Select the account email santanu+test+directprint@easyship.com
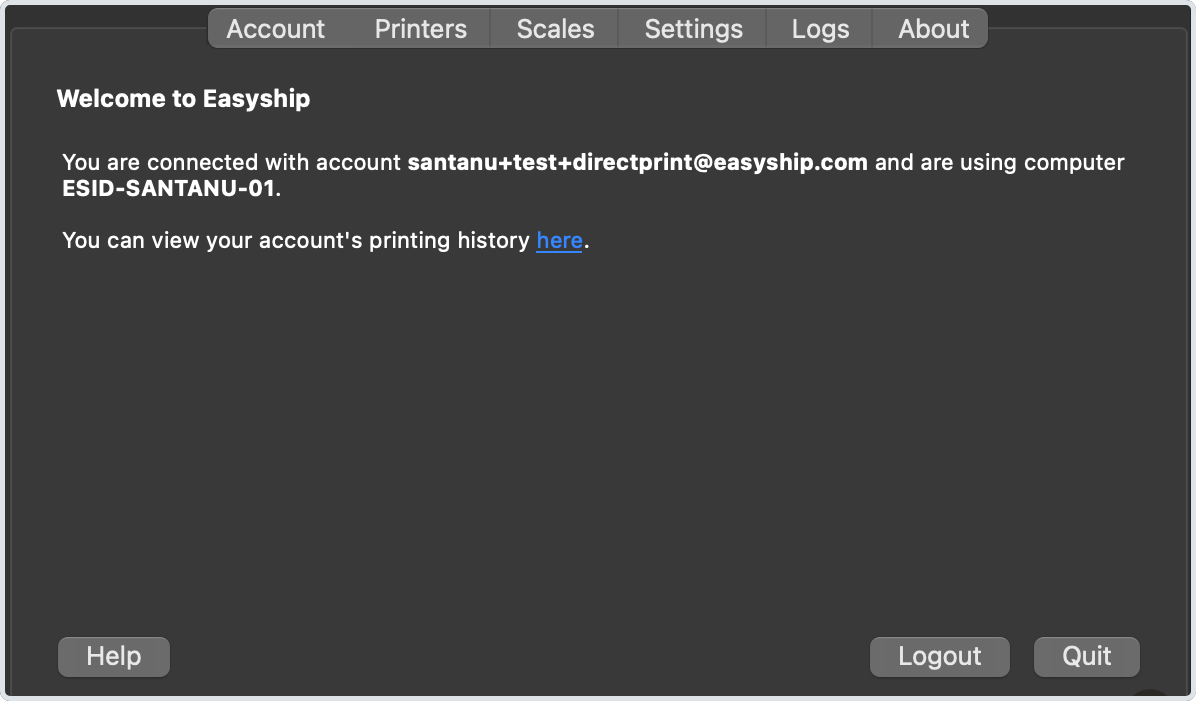 click(638, 162)
